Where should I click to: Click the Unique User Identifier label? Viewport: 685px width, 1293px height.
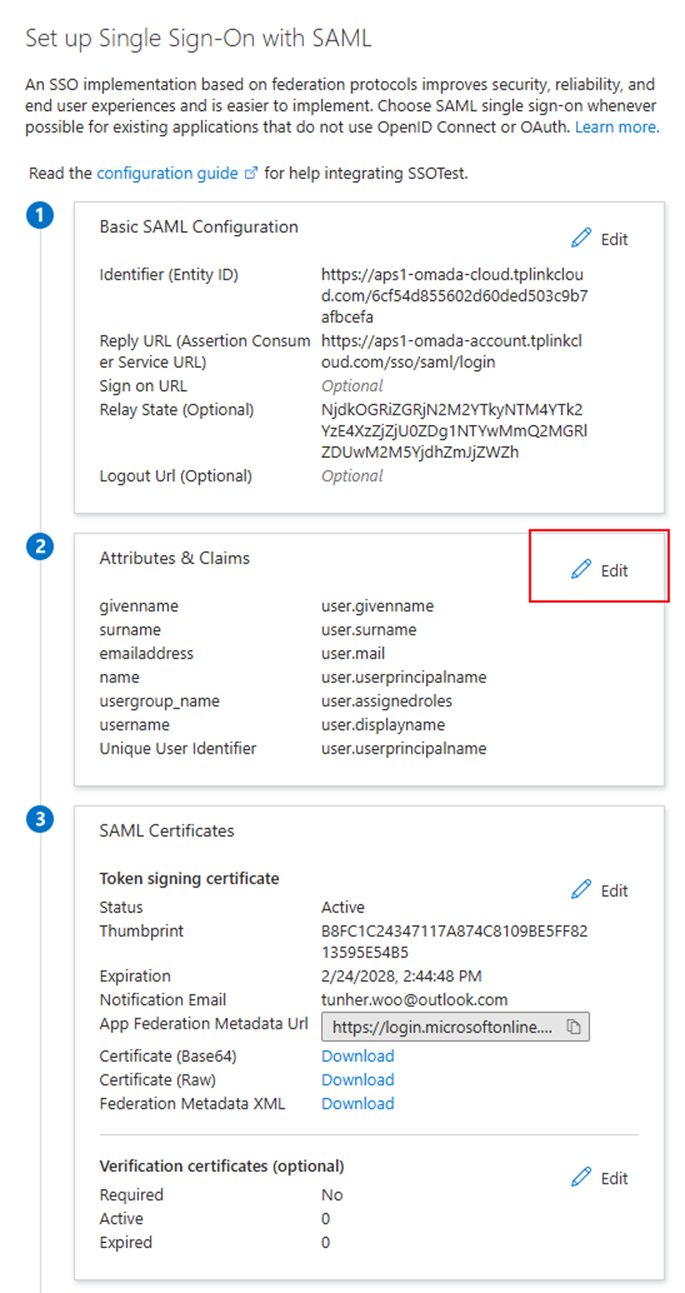178,748
